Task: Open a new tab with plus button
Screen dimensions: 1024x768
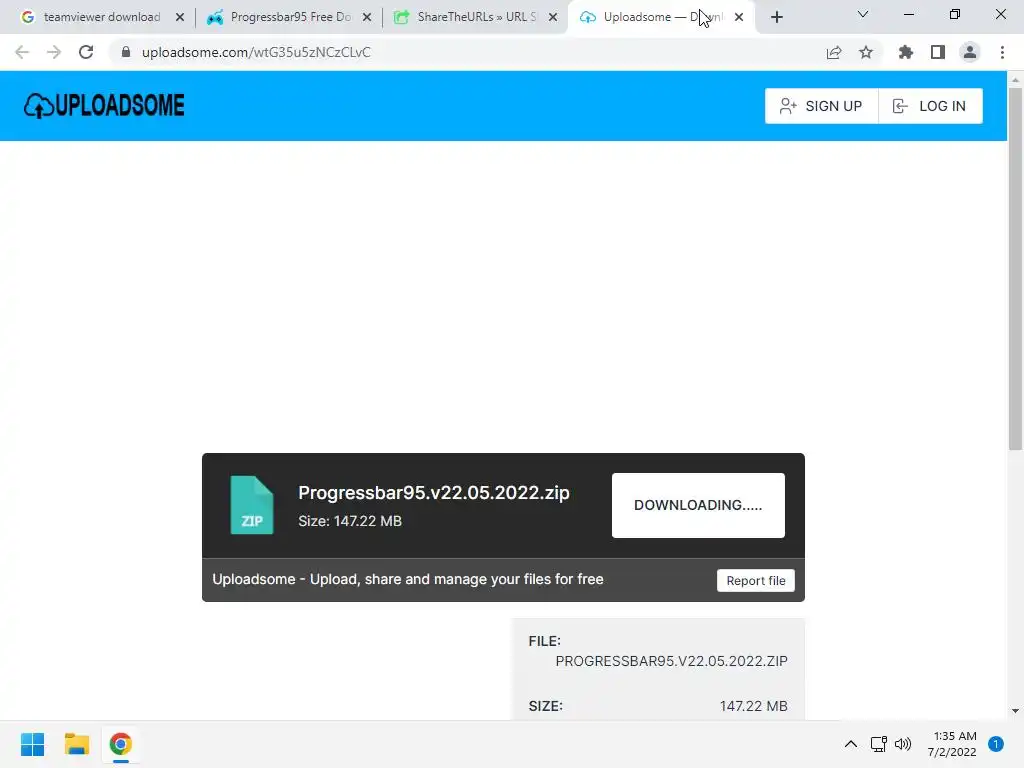Action: (x=776, y=17)
